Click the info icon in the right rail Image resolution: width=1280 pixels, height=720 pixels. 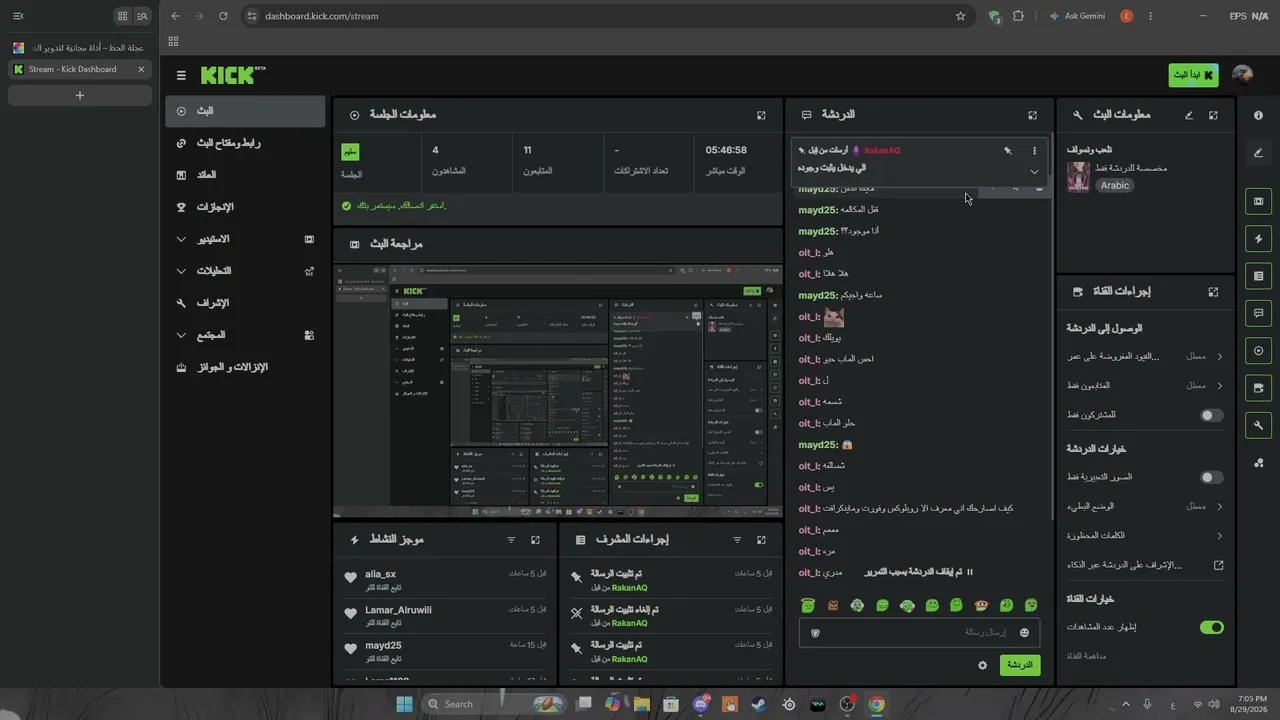pos(1258,115)
